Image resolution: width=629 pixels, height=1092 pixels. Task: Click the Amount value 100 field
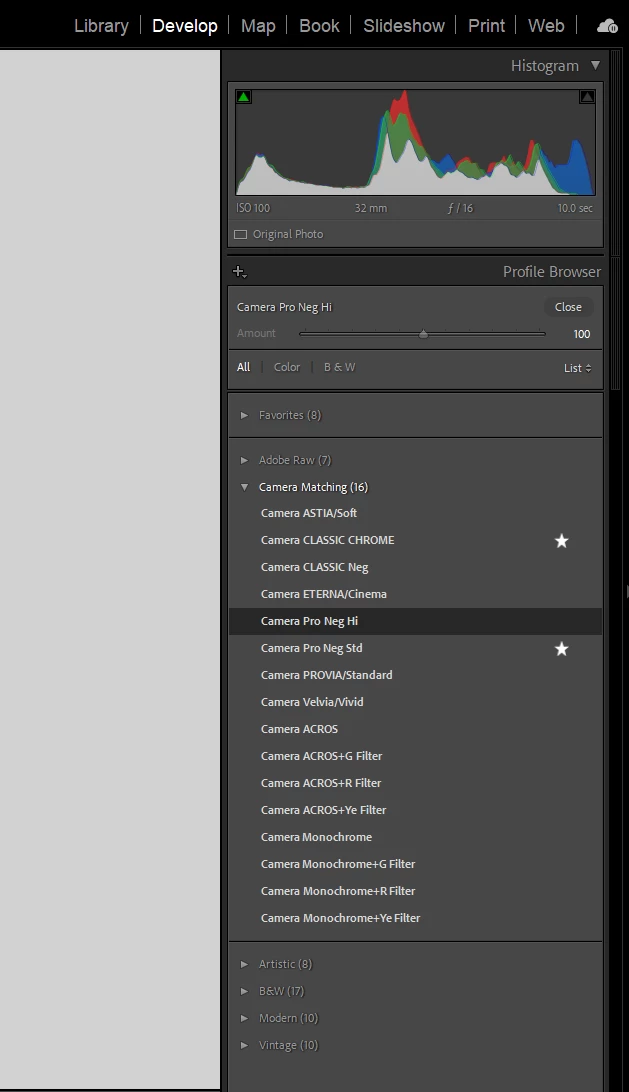coord(582,334)
